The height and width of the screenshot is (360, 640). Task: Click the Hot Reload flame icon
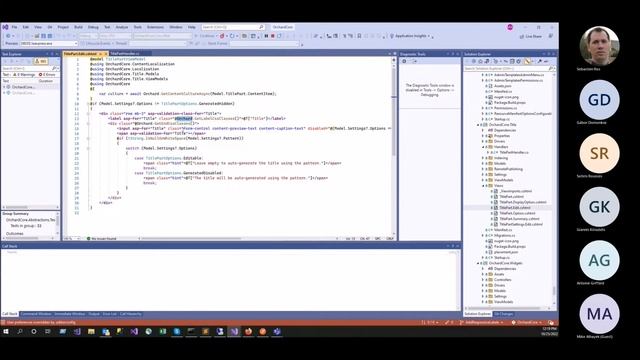pyautogui.click(x=222, y=36)
